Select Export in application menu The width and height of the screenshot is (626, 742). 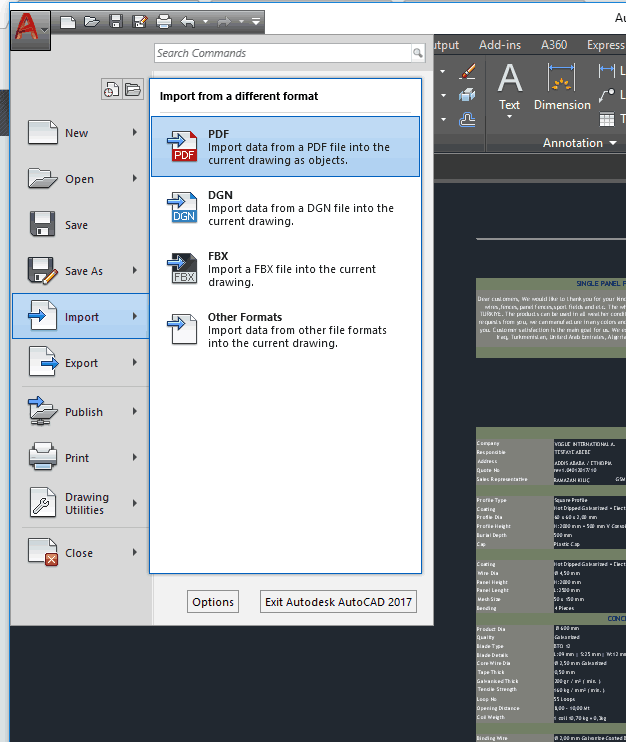click(x=80, y=362)
